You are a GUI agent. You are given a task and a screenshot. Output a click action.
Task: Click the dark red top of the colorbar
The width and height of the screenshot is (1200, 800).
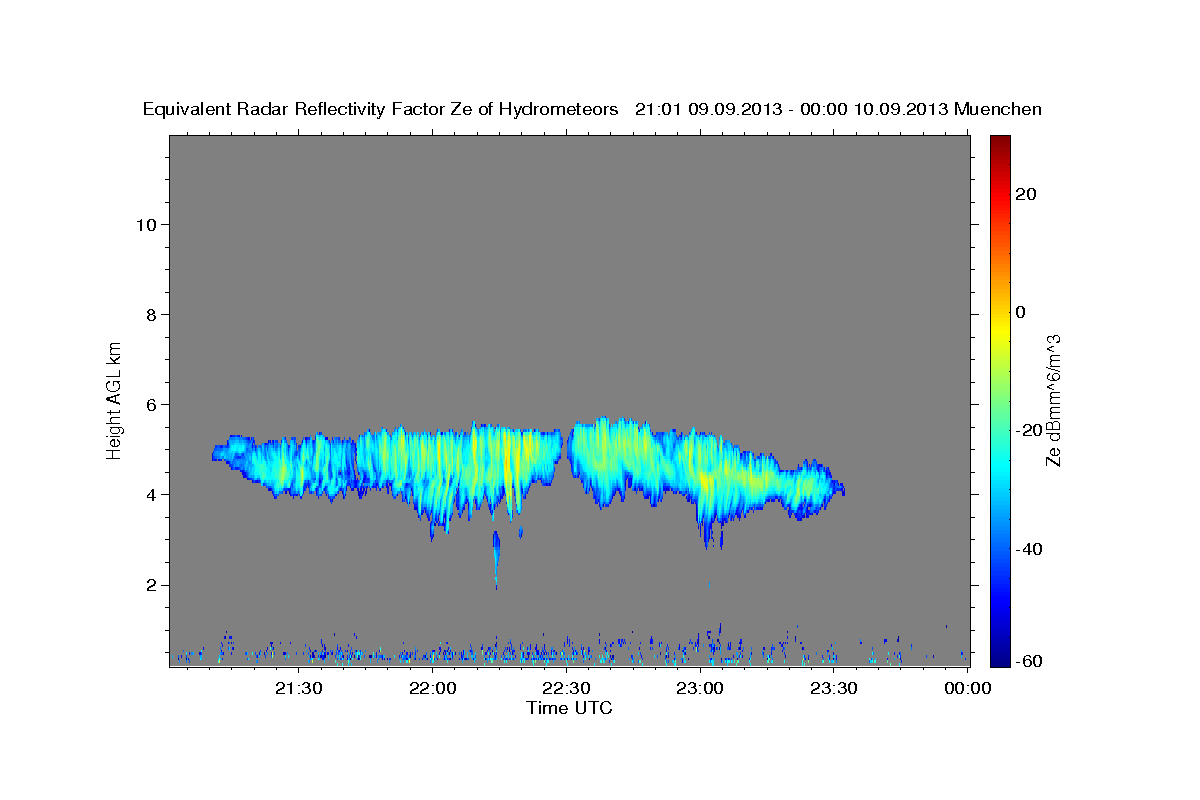999,146
